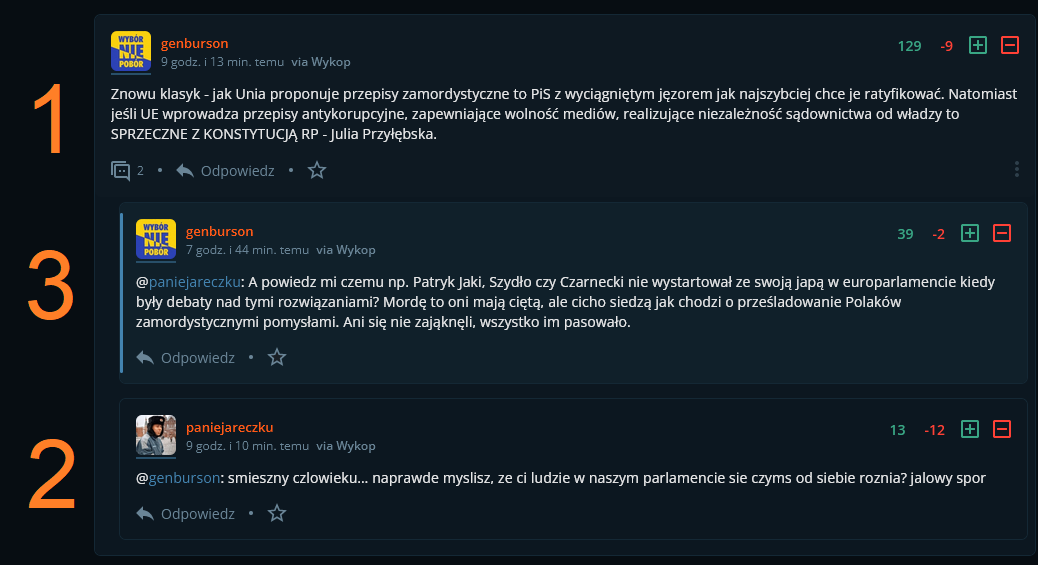Upvote paniejareczku's comment with plus icon
Image resolution: width=1038 pixels, height=565 pixels.
pos(969,429)
